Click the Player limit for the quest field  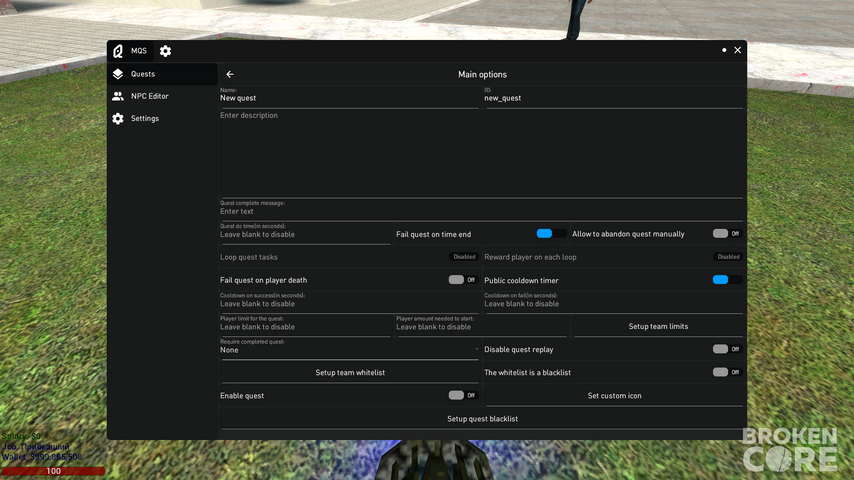tap(305, 326)
